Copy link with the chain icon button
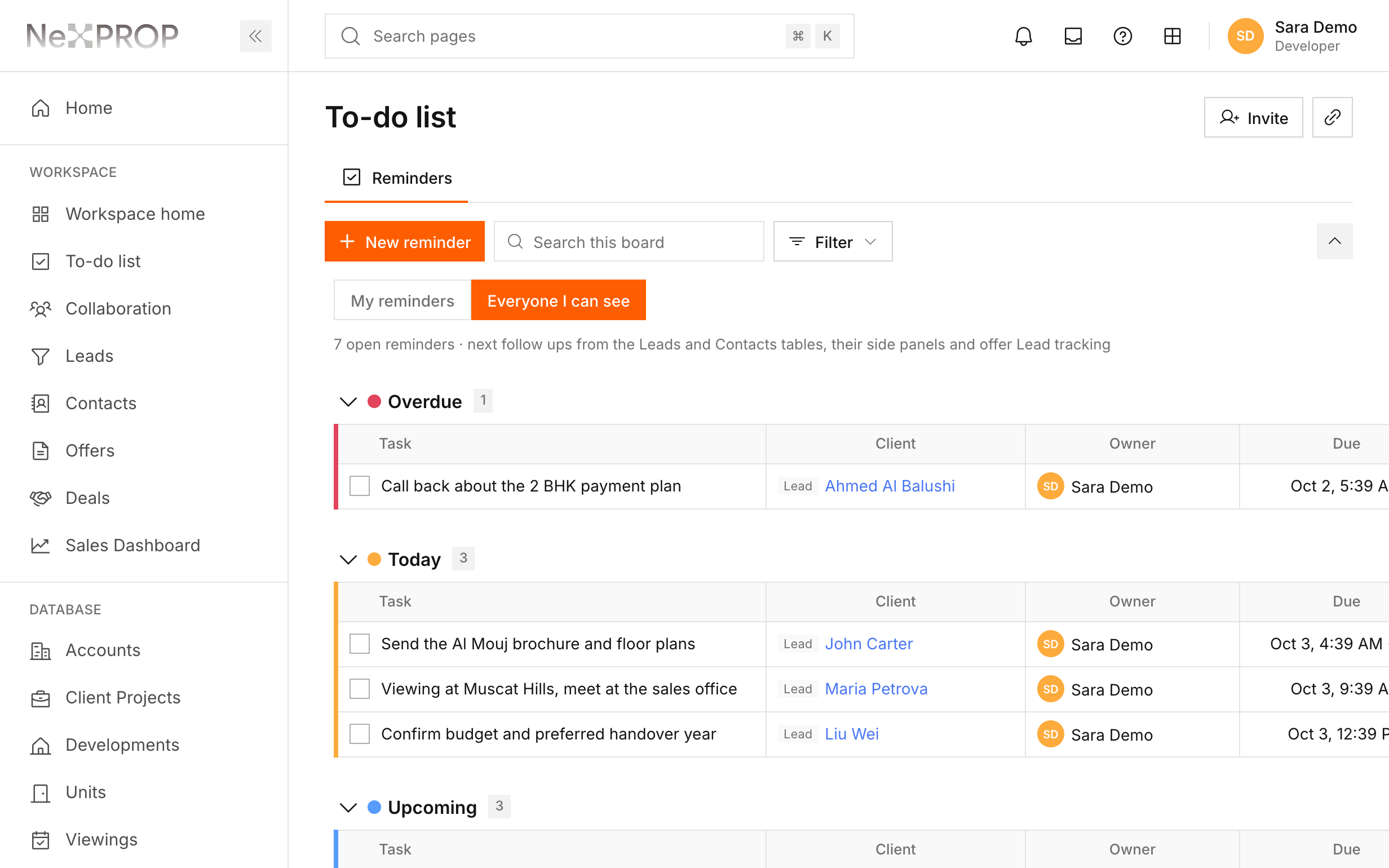 click(1332, 117)
